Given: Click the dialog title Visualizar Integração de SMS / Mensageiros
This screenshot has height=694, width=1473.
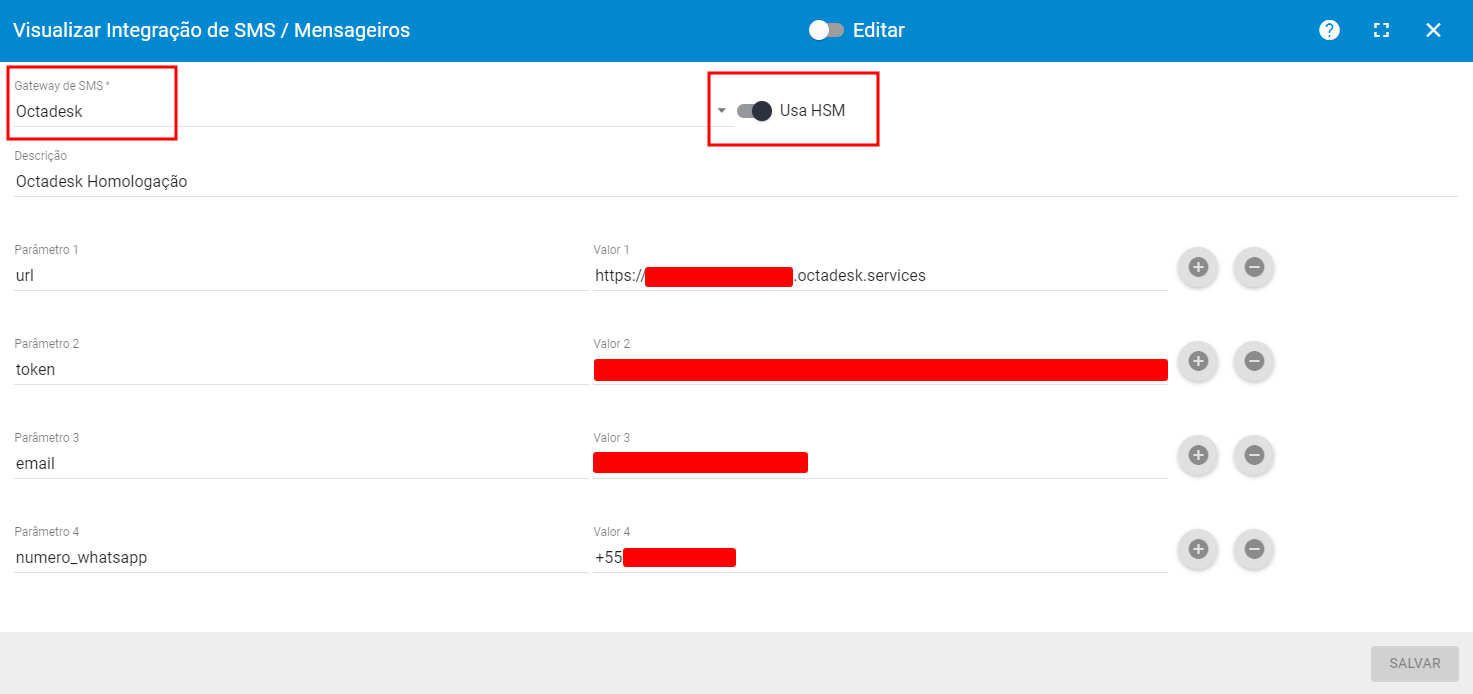Looking at the screenshot, I should (x=212, y=30).
